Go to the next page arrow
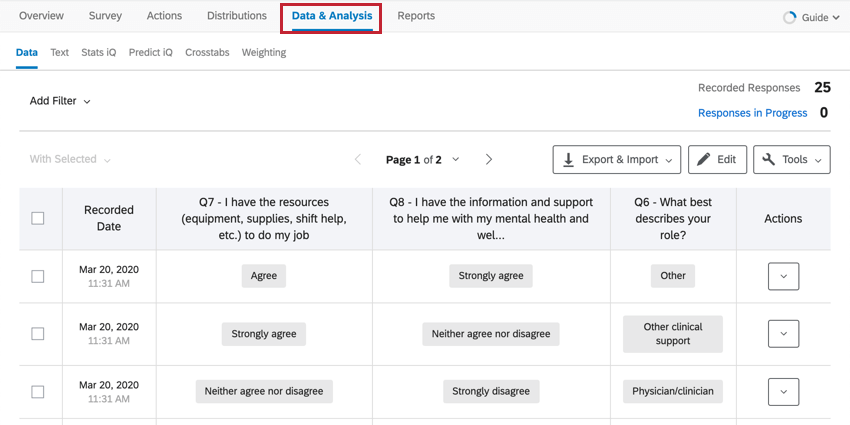Viewport: 850px width, 425px height. tap(489, 159)
